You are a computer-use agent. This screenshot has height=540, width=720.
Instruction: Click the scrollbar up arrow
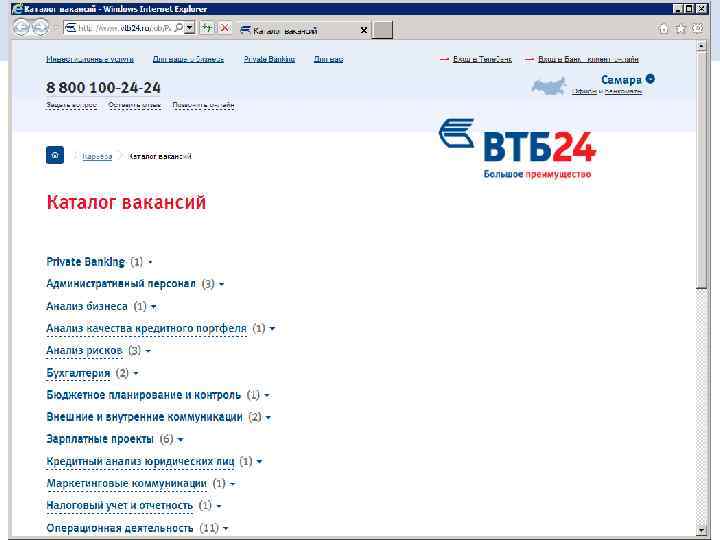(701, 45)
